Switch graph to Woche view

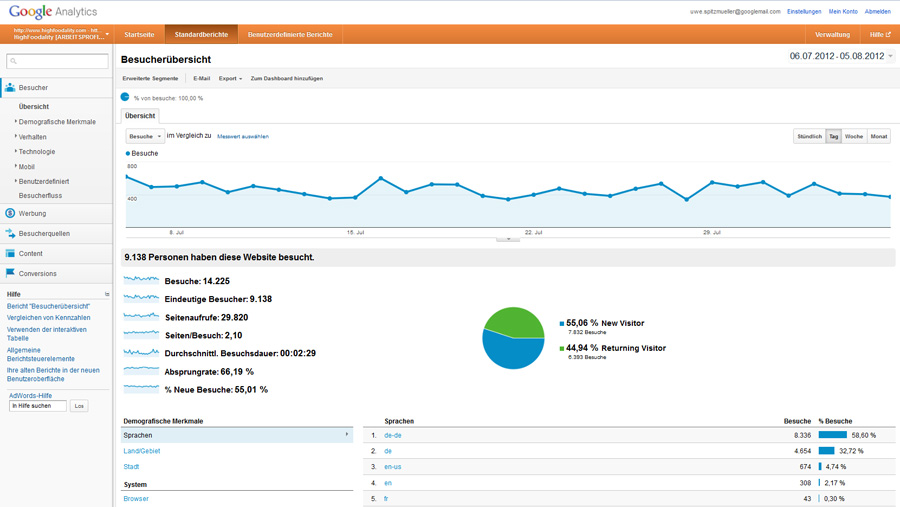(854, 136)
